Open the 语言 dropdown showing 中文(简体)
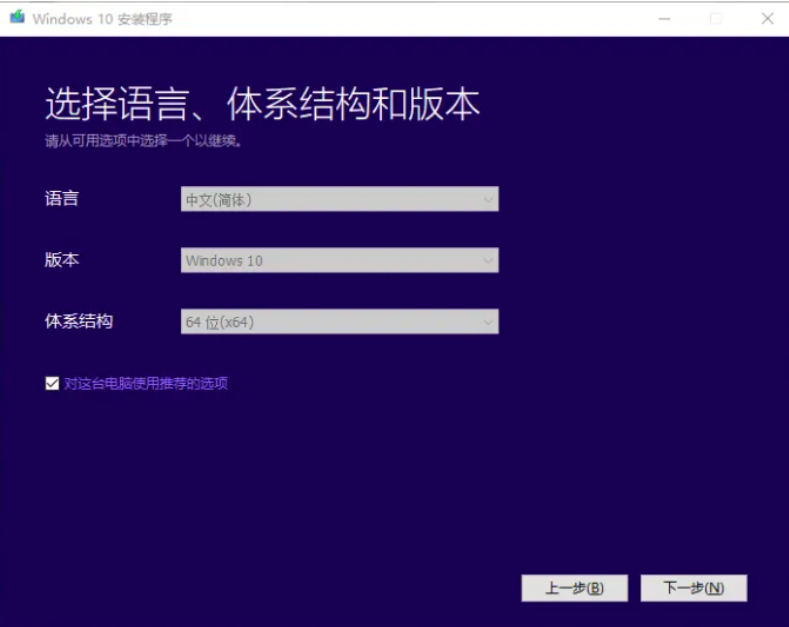The width and height of the screenshot is (789, 627). click(x=339, y=200)
